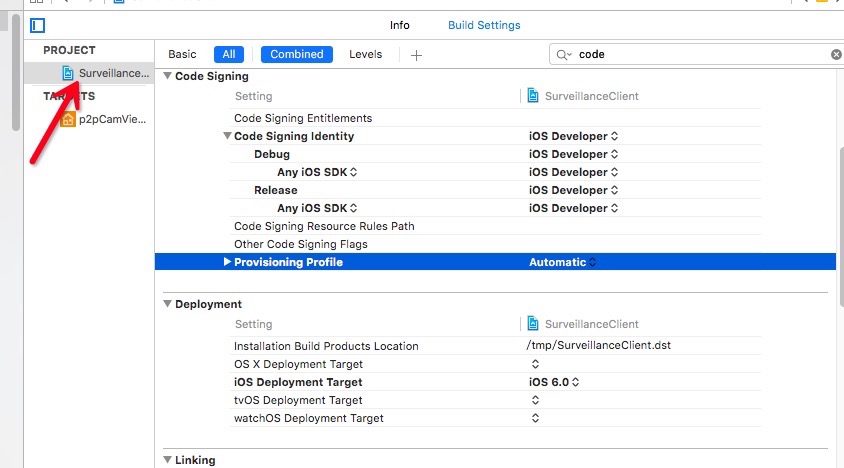
Task: Select Code Signing Resource Rules Path row
Action: click(x=495, y=226)
